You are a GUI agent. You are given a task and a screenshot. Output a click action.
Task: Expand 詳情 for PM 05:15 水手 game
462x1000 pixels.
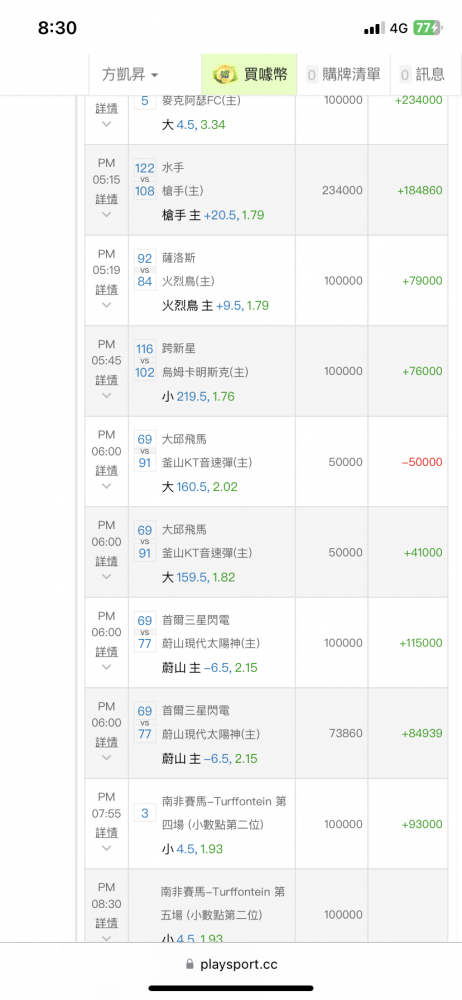[x=107, y=200]
